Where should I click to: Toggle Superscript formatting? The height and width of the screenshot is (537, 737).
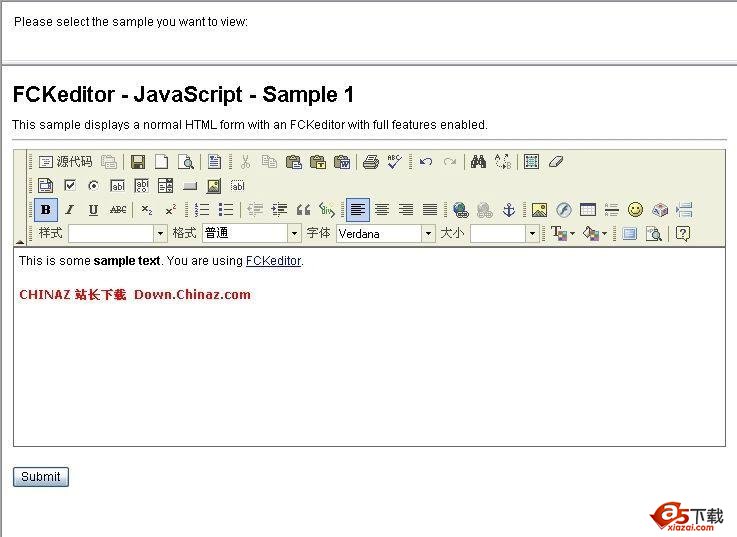(171, 210)
